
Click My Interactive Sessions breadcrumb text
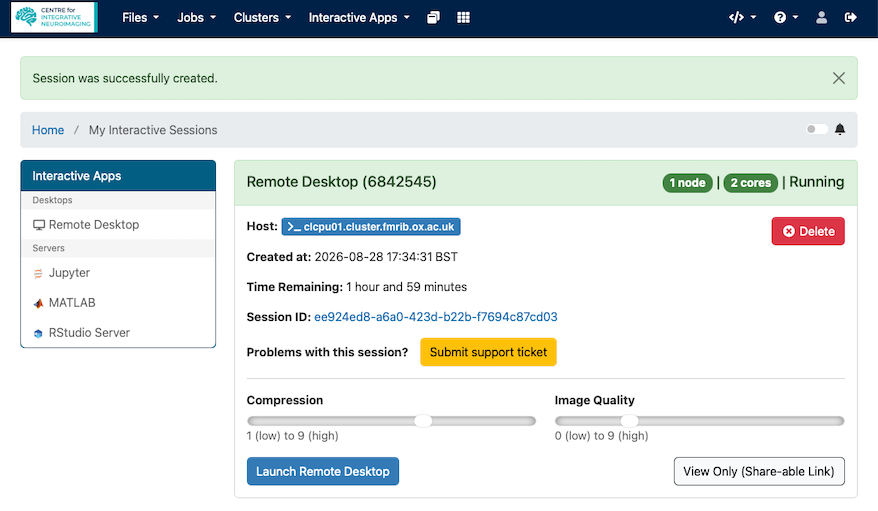[153, 130]
